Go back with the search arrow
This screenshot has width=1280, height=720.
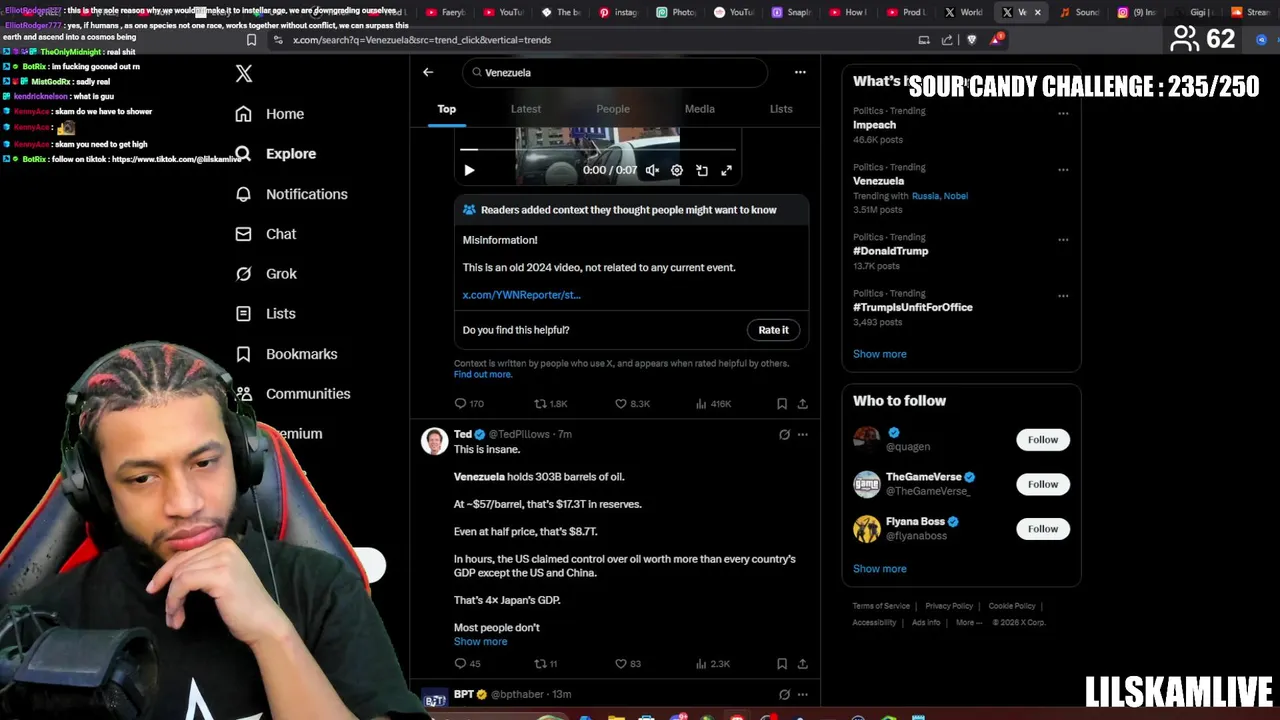[x=428, y=72]
